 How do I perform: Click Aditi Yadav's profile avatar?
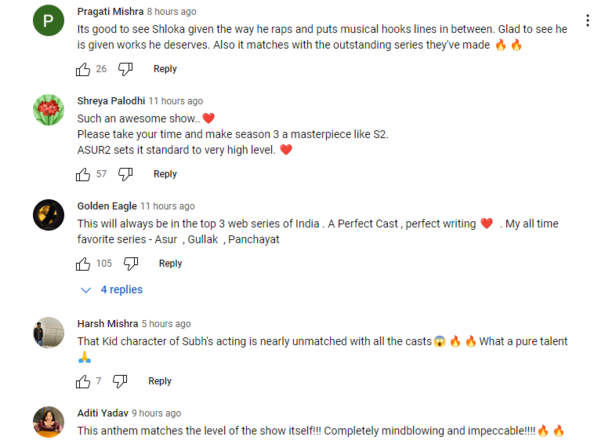pos(49,422)
